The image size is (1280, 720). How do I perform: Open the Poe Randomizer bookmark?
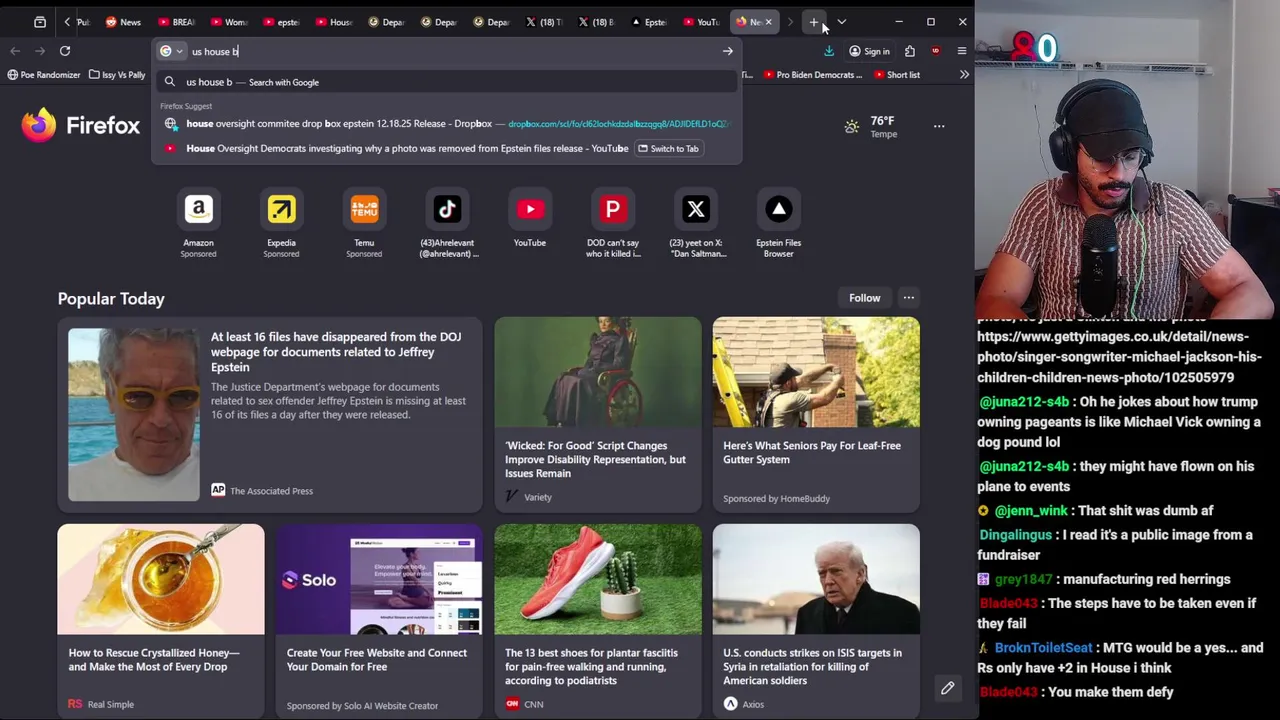pos(43,75)
